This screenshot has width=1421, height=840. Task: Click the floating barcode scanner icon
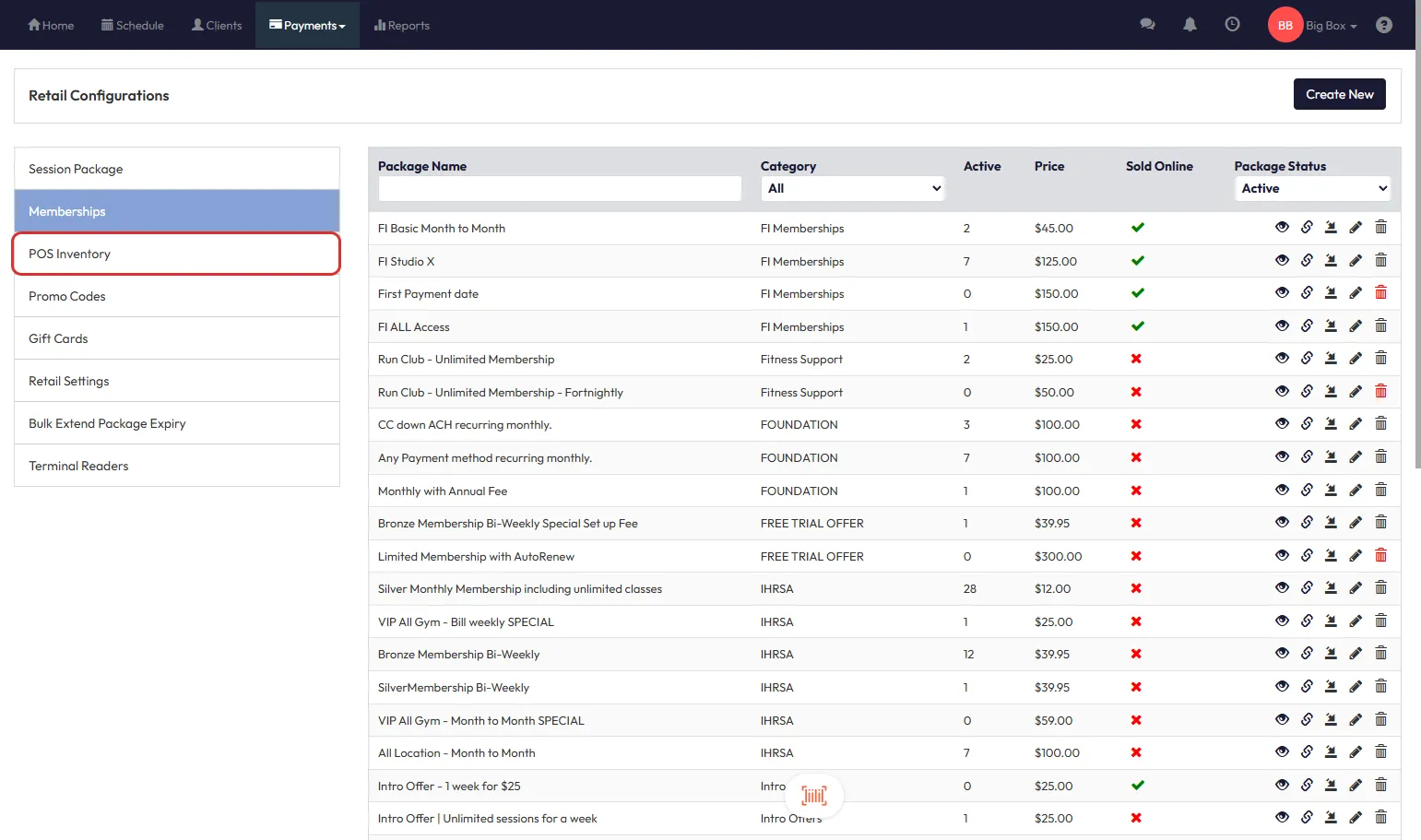click(x=813, y=796)
